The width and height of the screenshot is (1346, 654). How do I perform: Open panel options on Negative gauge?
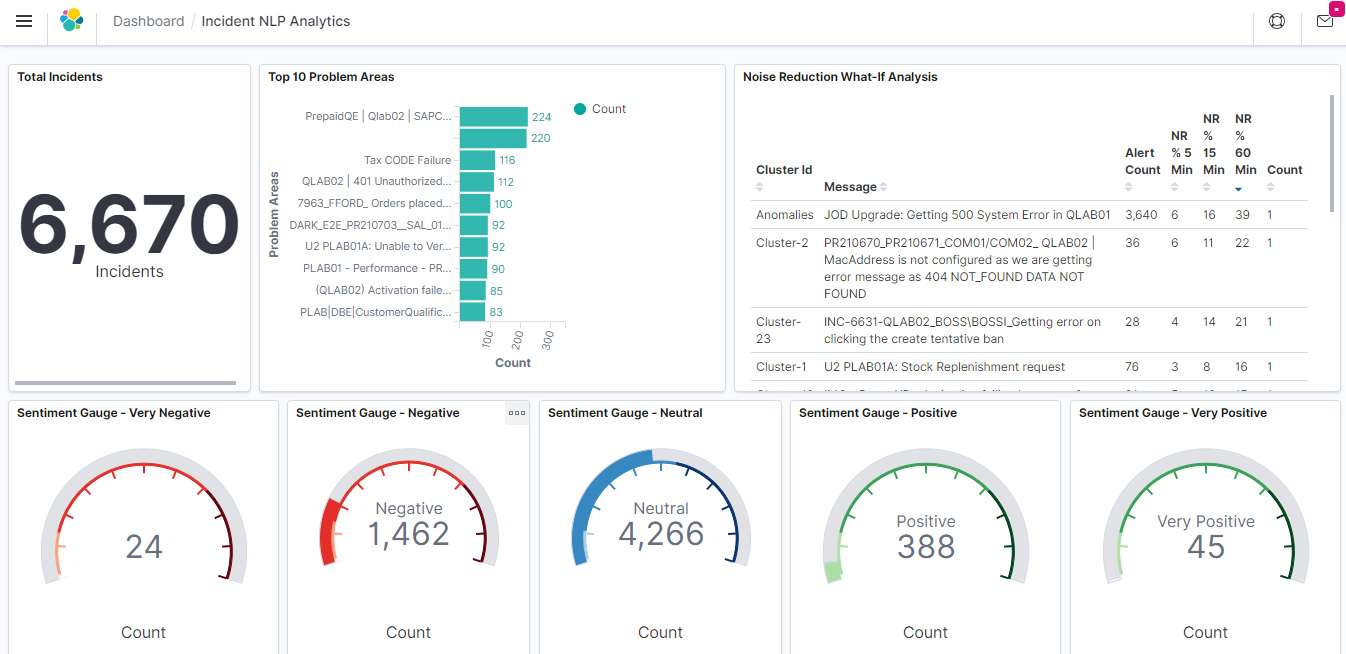click(517, 413)
